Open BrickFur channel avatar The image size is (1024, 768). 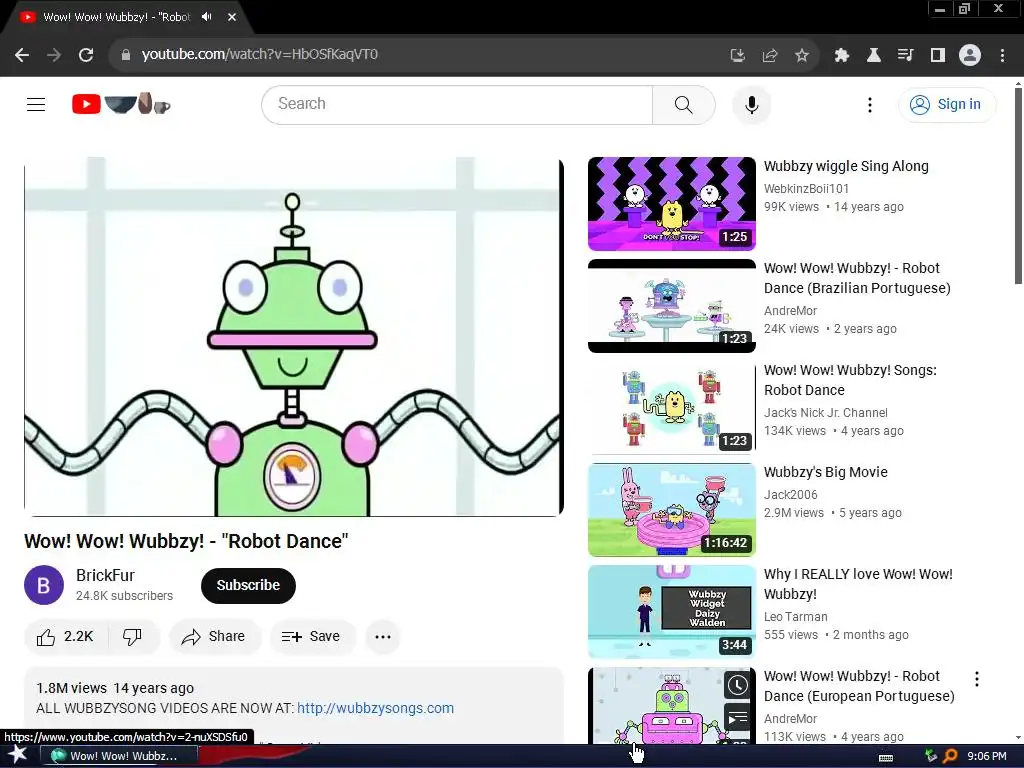point(44,585)
